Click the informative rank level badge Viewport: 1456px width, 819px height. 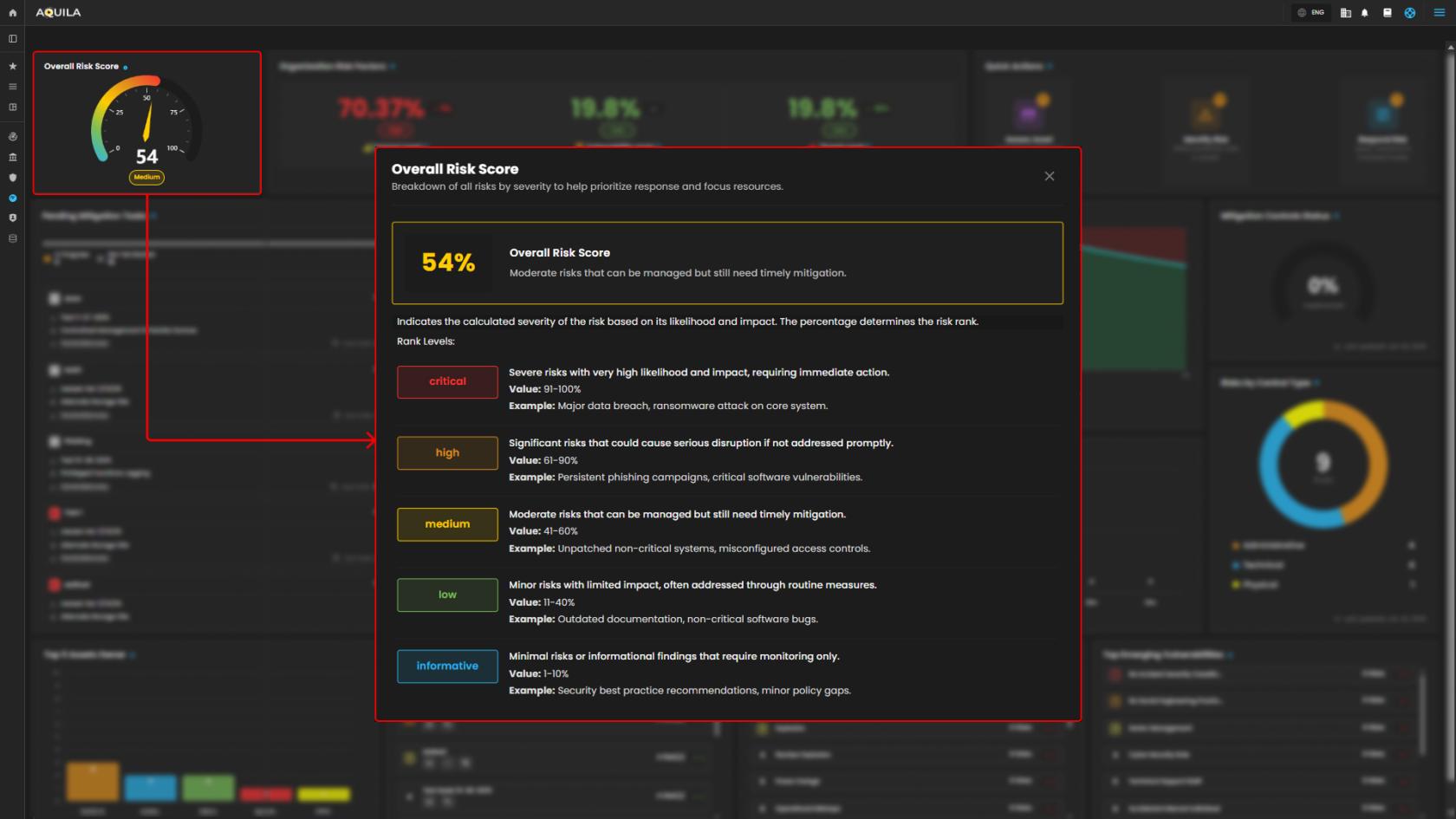[447, 666]
